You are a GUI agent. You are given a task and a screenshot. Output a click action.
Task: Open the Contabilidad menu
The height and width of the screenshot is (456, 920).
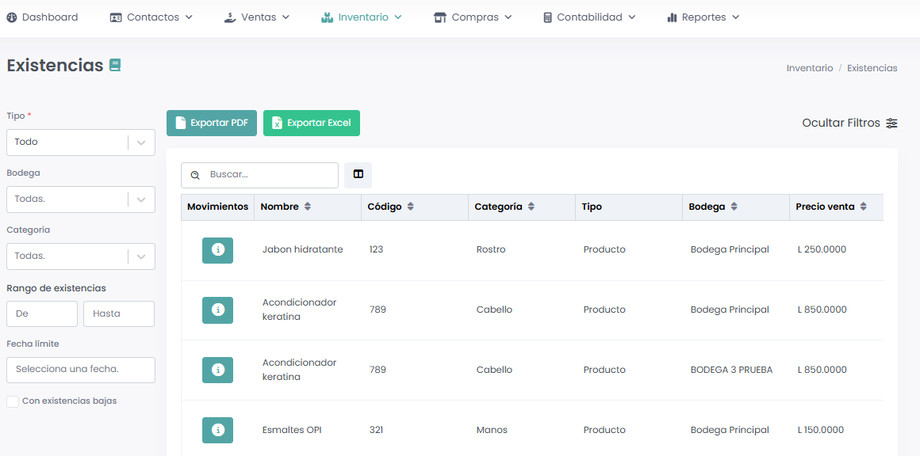click(588, 17)
